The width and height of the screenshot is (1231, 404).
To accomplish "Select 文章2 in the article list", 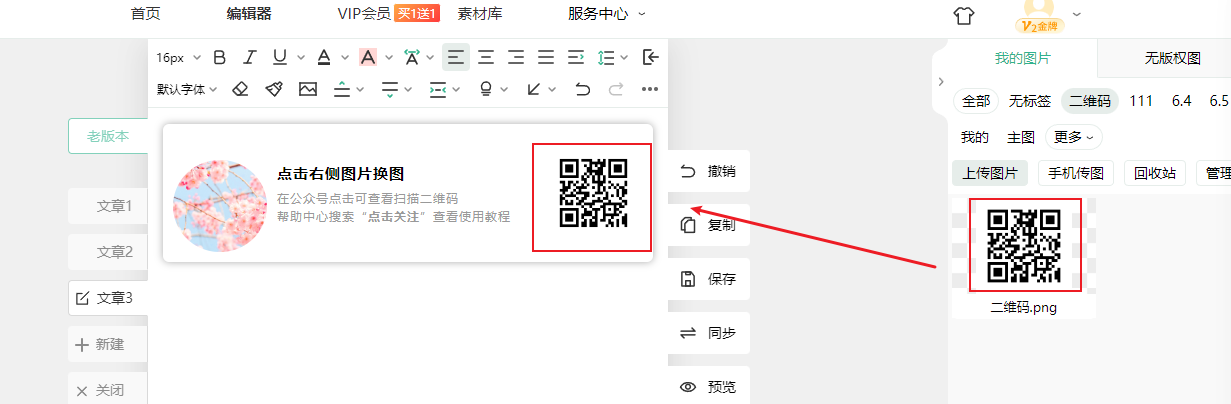I will pyautogui.click(x=108, y=252).
